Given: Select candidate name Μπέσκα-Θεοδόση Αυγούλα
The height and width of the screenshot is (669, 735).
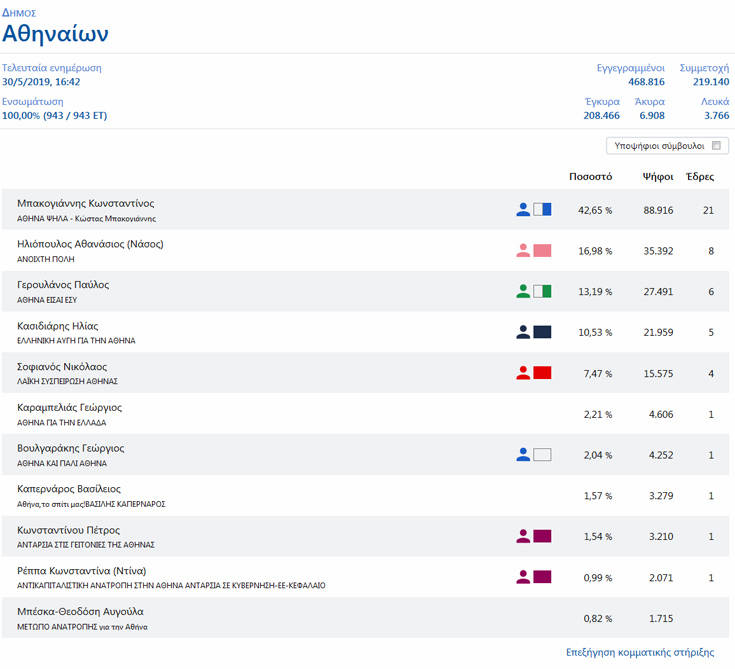Looking at the screenshot, I should (x=81, y=612).
